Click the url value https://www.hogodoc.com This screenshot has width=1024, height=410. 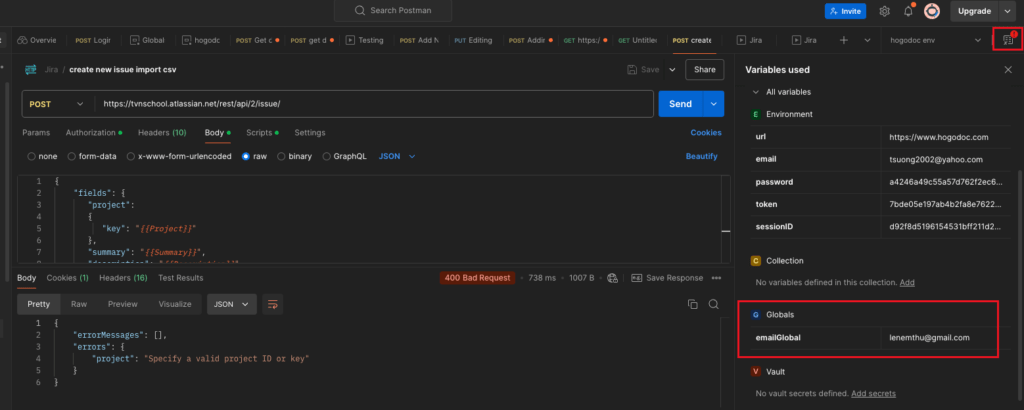click(938, 137)
